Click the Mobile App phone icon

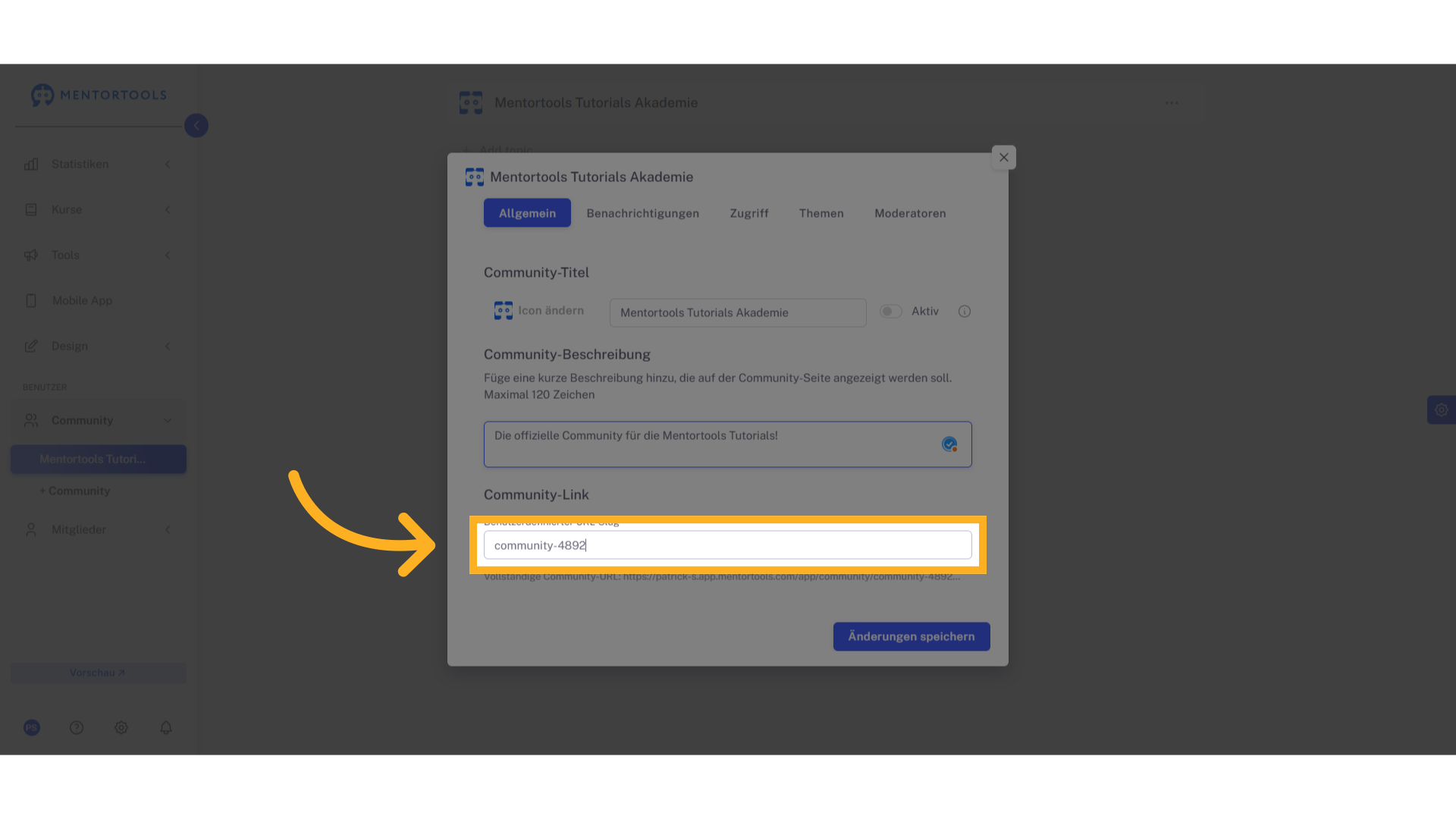click(x=31, y=301)
